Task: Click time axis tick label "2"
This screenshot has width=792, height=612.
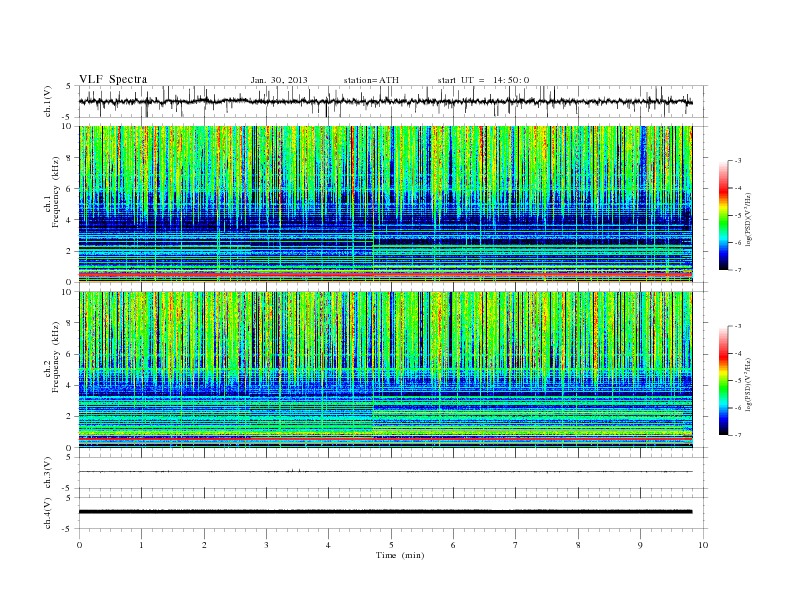Action: [x=204, y=545]
